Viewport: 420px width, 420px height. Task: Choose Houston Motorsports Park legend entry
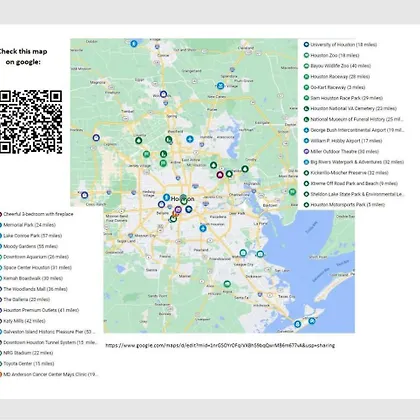344,205
